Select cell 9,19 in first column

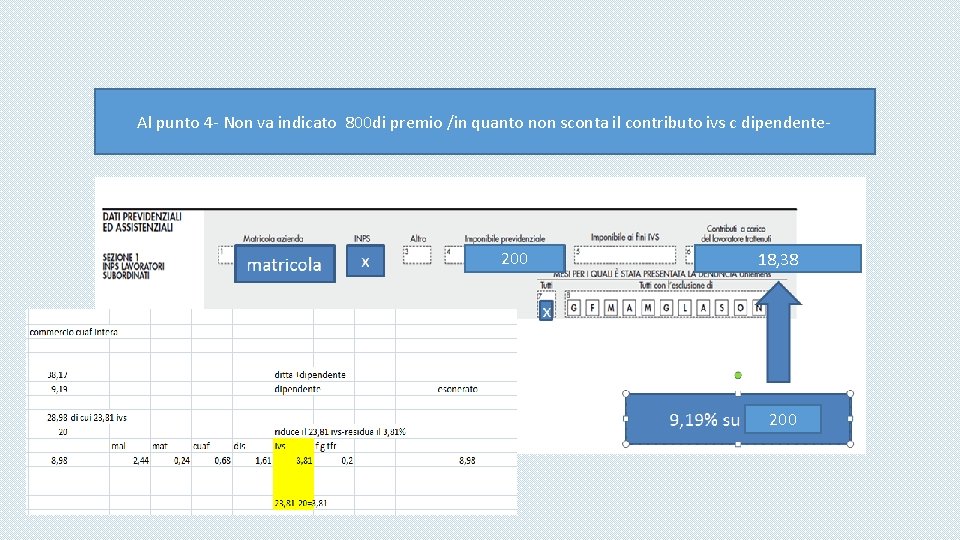pyautogui.click(x=69, y=389)
